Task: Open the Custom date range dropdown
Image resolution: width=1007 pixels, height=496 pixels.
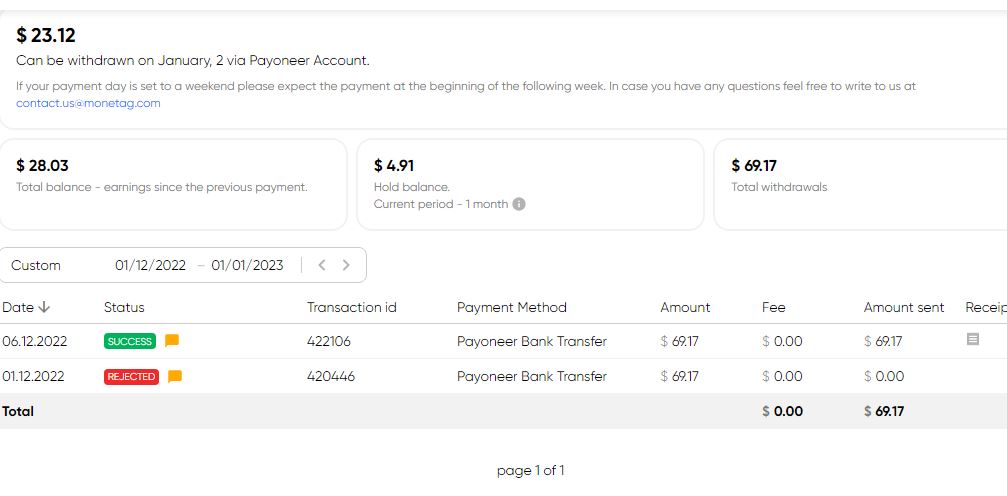Action: (x=36, y=265)
